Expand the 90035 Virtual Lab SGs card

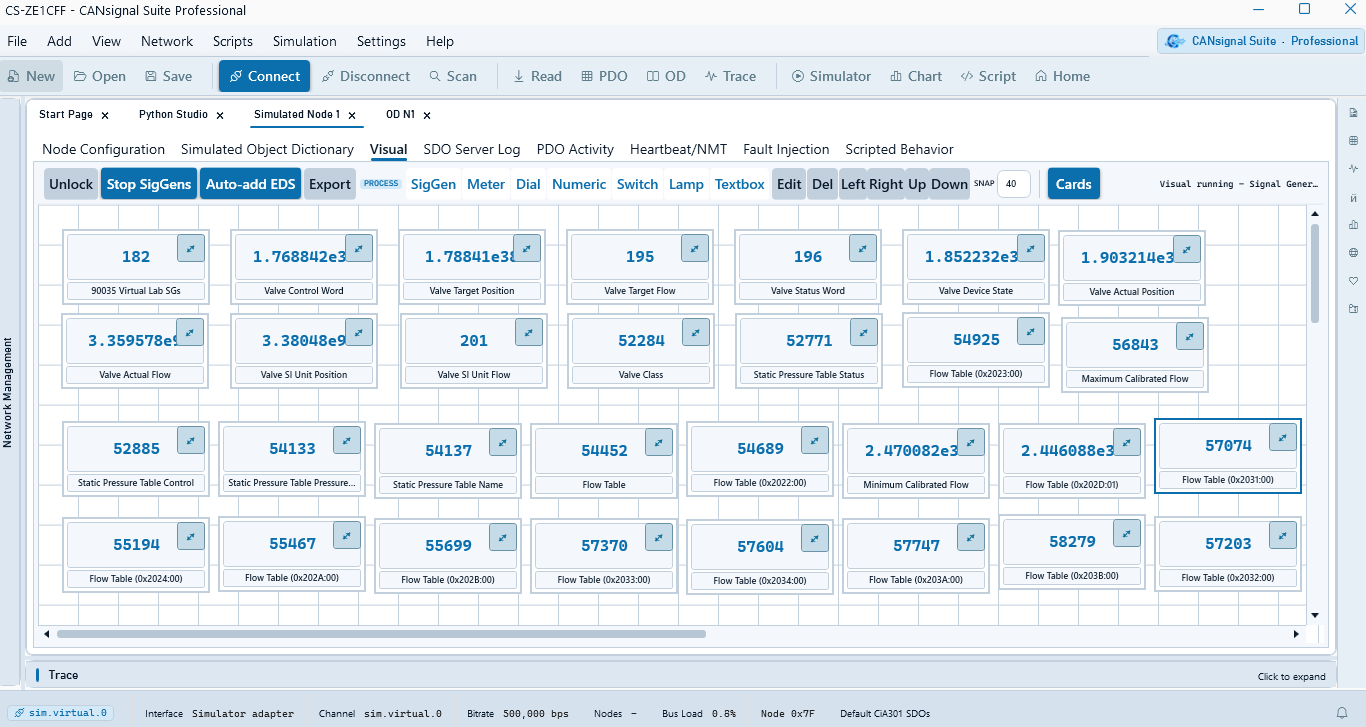click(190, 248)
